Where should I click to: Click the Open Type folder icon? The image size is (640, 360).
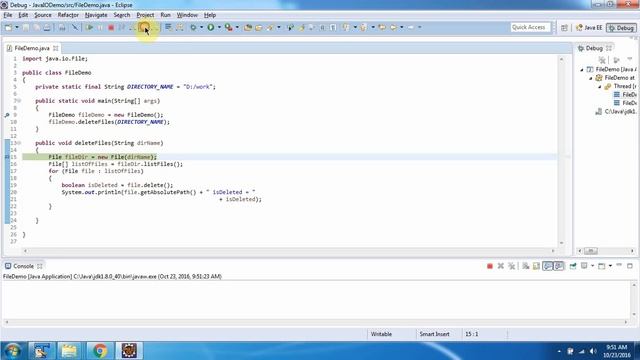click(259, 27)
